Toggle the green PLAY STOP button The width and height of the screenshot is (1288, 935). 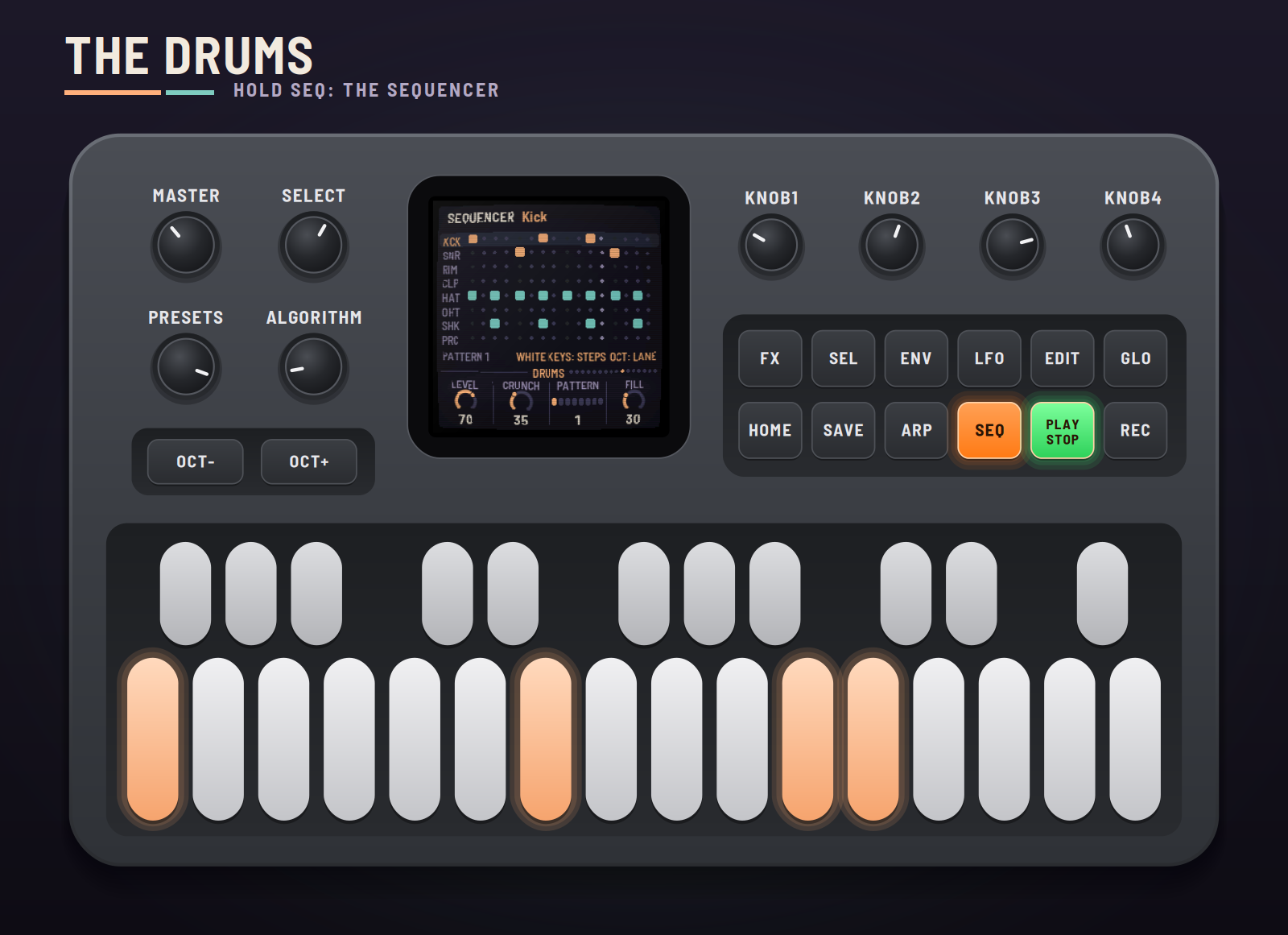(x=1063, y=430)
